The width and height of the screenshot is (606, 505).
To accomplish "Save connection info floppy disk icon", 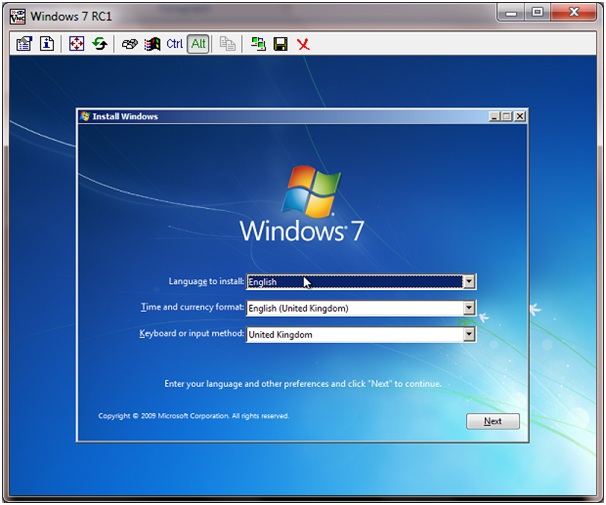I will [281, 44].
